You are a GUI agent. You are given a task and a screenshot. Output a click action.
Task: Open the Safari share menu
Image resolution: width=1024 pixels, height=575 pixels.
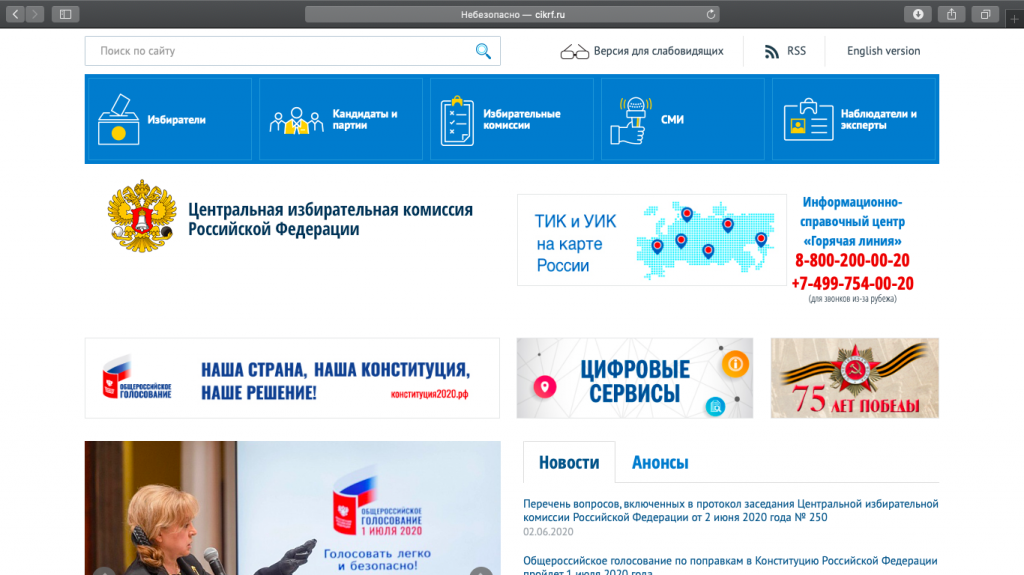952,14
